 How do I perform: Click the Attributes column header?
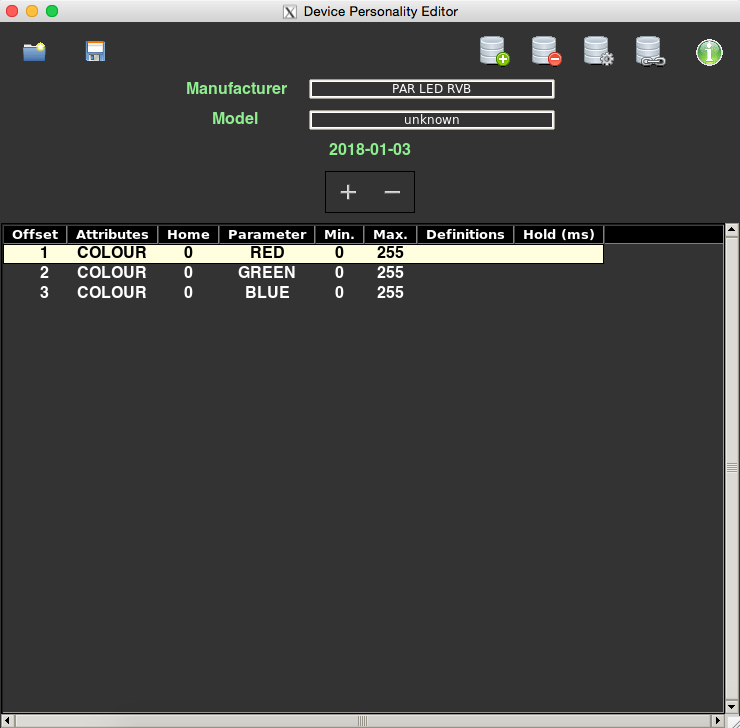point(112,235)
